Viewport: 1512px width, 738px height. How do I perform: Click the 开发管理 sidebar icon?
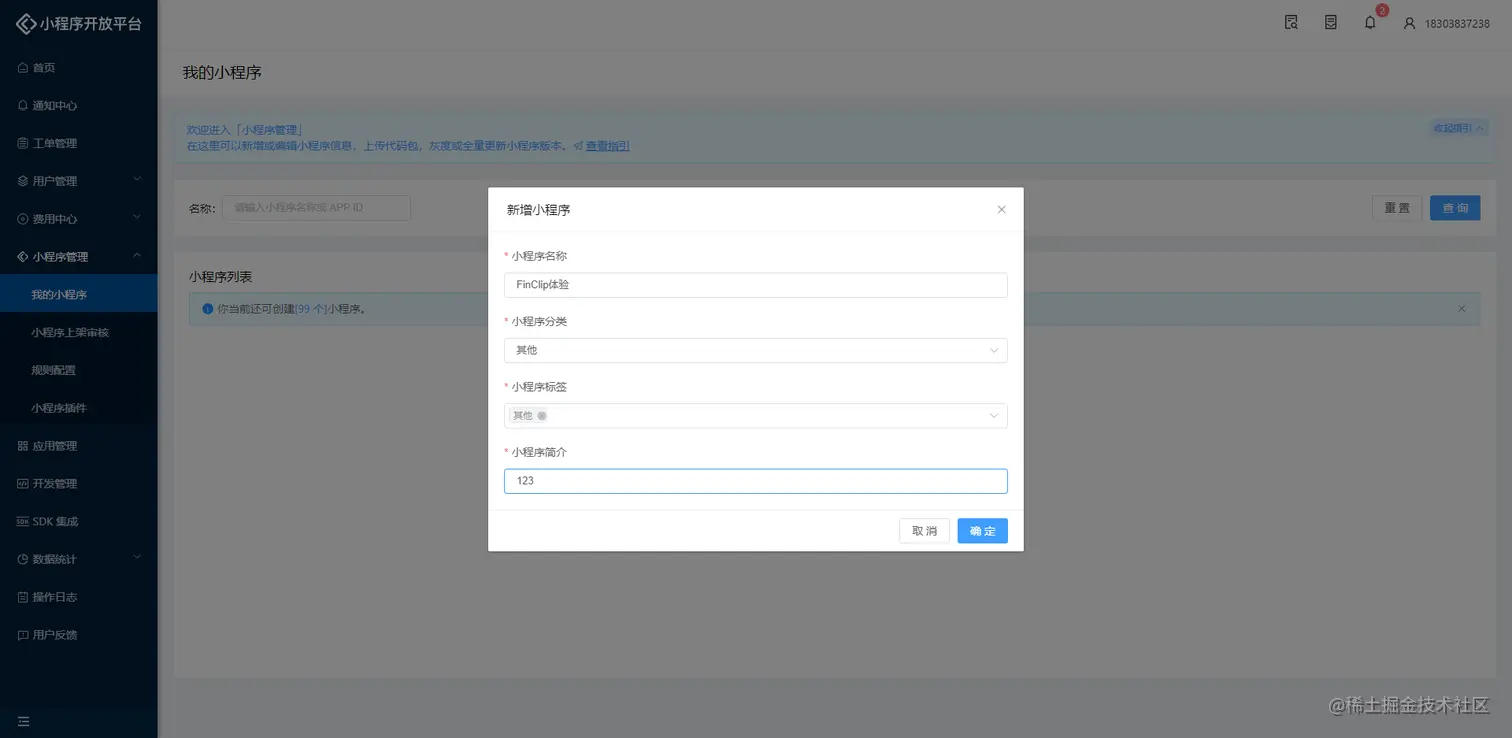pos(23,484)
